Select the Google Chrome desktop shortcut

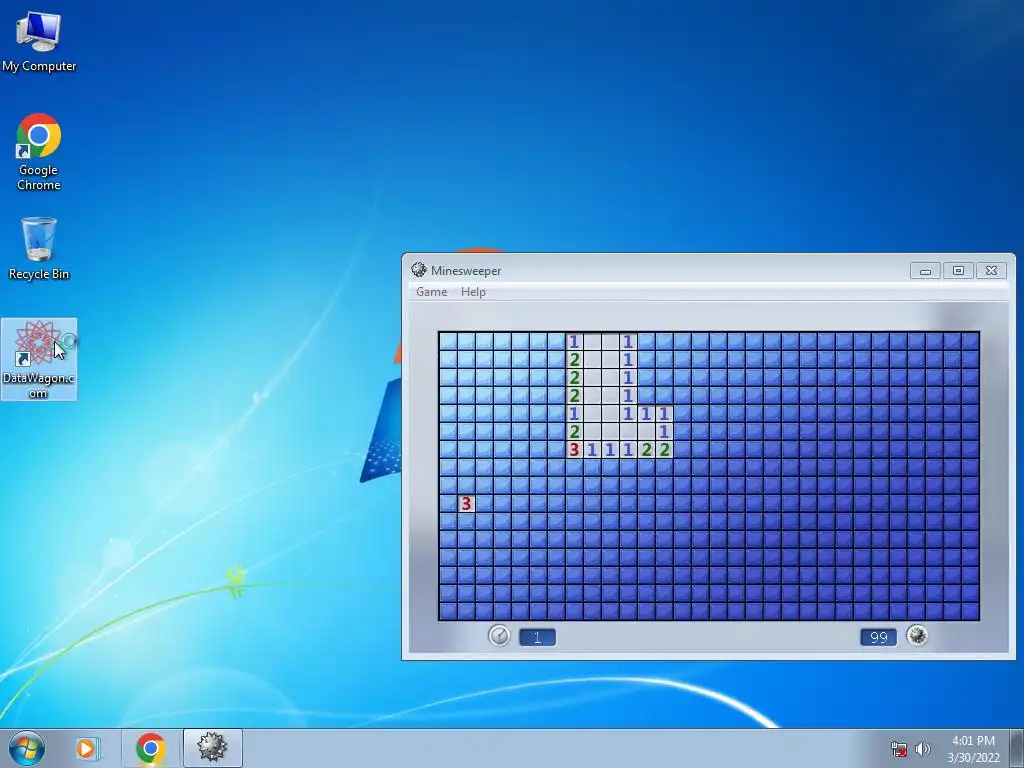point(39,152)
